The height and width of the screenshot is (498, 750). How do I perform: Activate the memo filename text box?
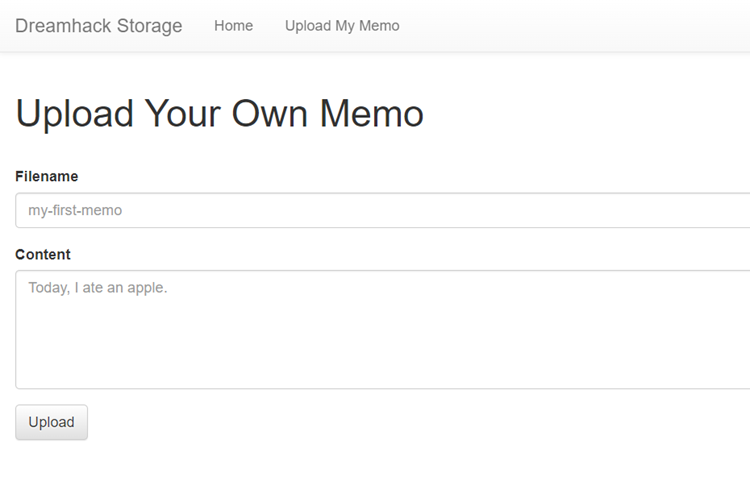(x=380, y=211)
